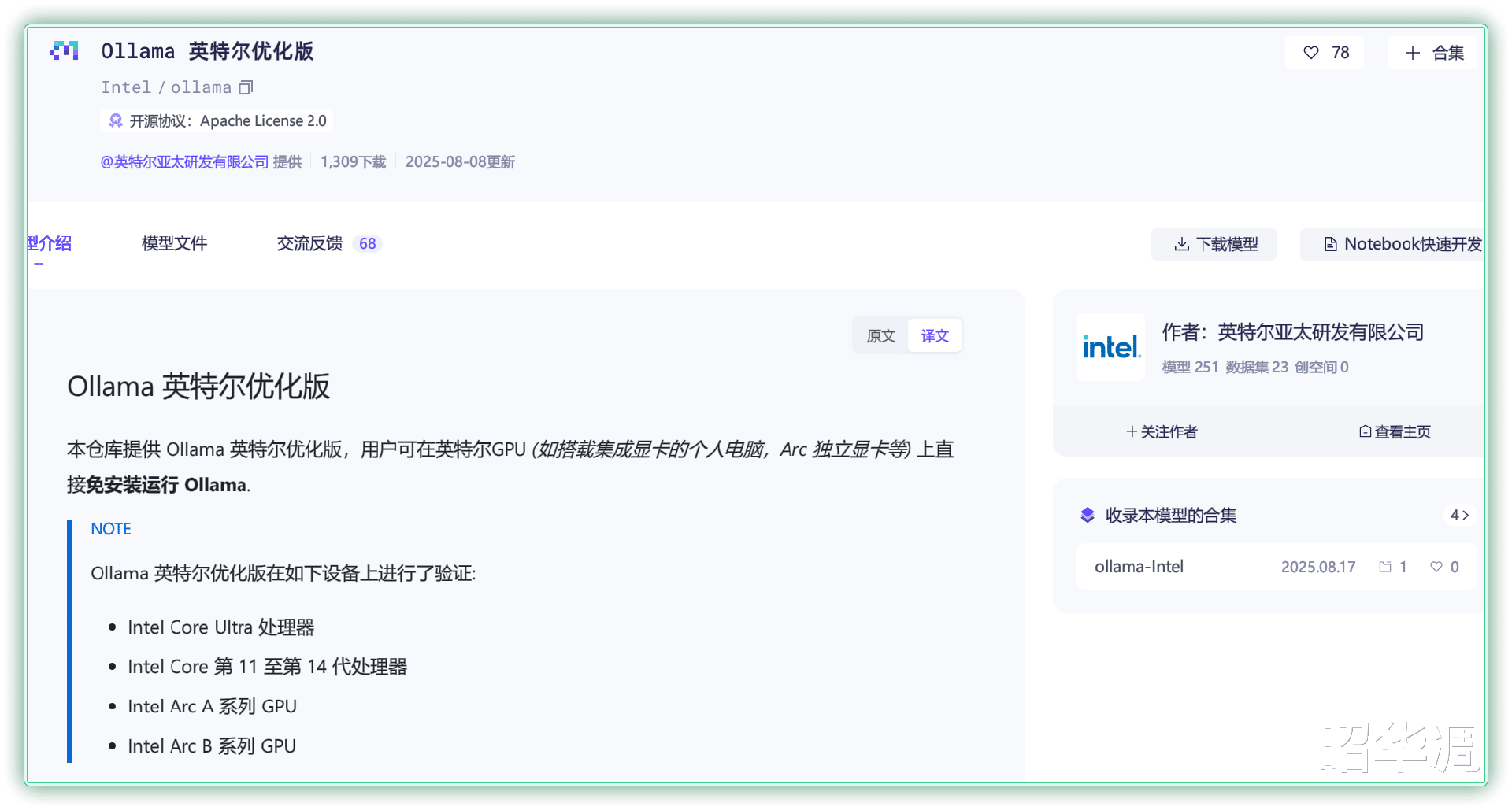Click the NOTE callout heading
The width and height of the screenshot is (1512, 810).
tap(111, 529)
